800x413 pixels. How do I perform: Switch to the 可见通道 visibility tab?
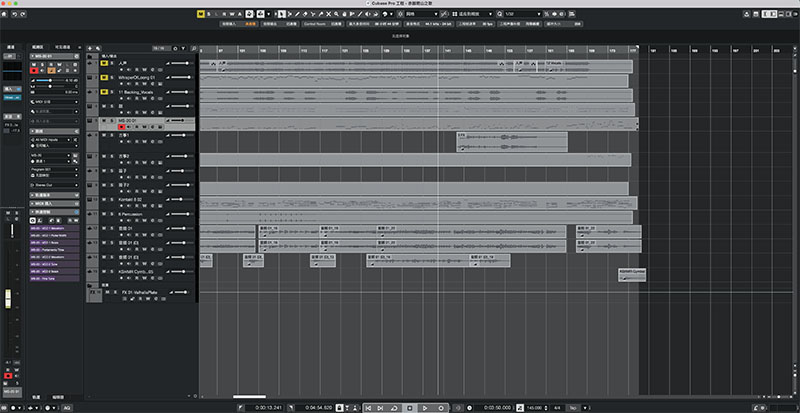point(62,47)
